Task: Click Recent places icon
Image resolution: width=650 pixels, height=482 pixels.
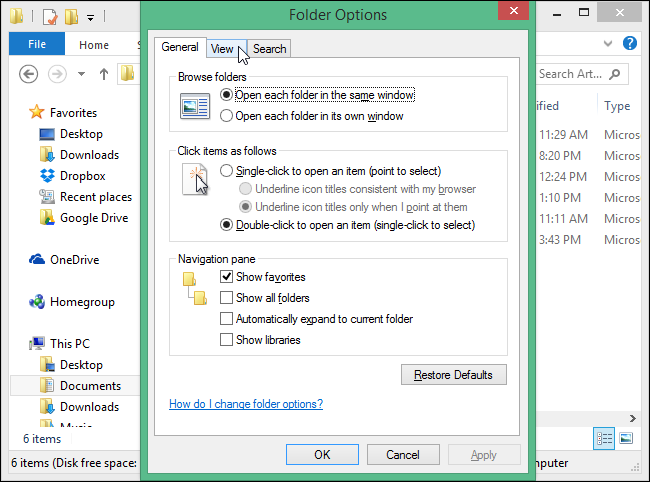Action: [x=47, y=197]
